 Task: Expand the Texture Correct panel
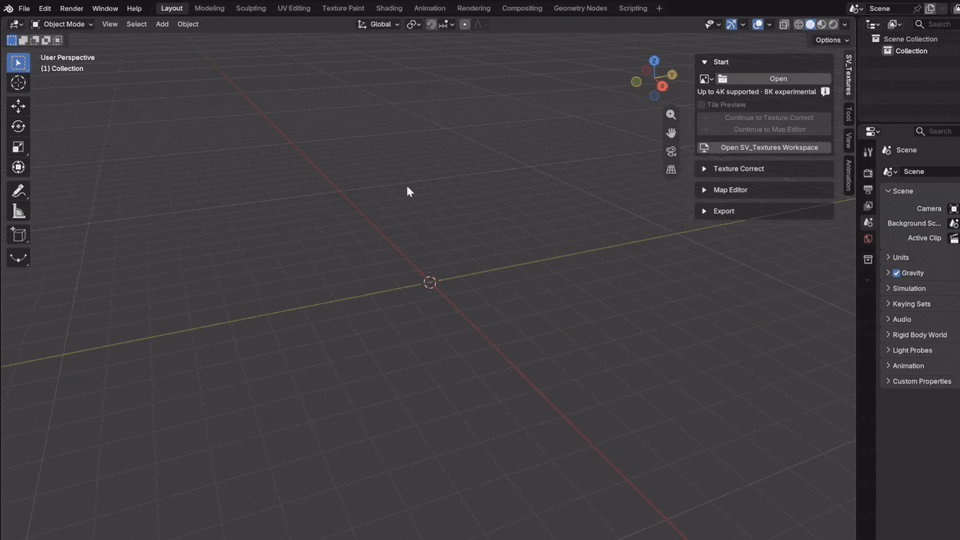coord(704,169)
